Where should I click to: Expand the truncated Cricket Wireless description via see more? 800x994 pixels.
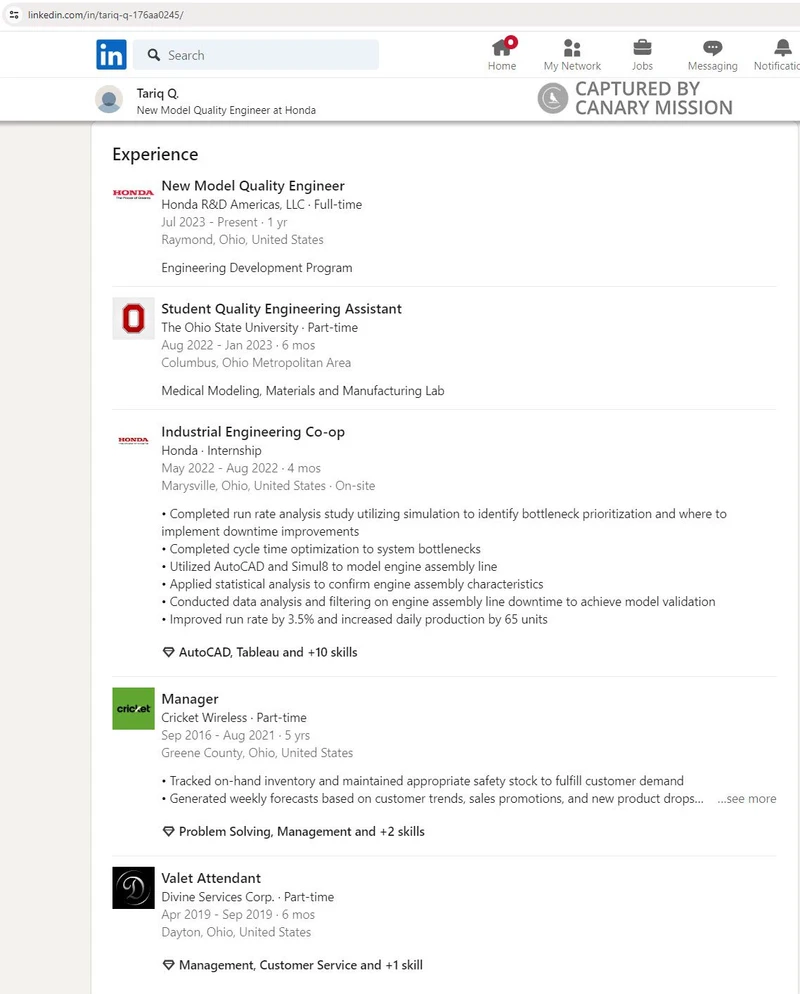746,798
